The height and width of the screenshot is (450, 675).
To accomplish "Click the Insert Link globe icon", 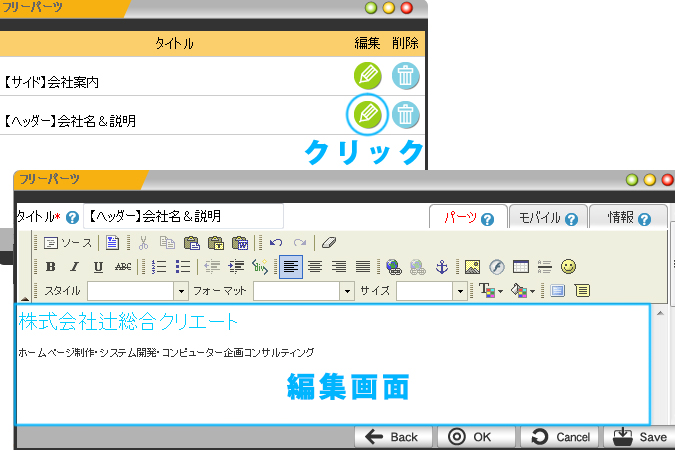I will 393,267.
